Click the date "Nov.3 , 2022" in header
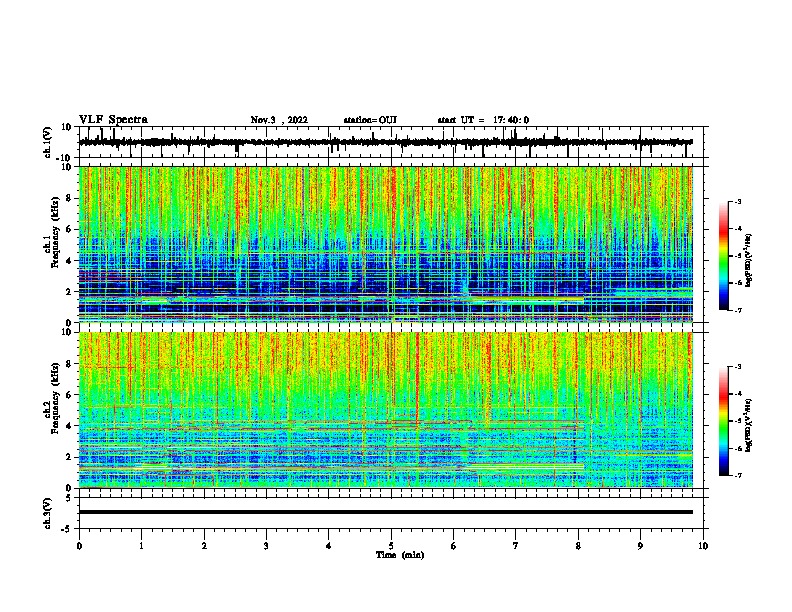Viewport: 792px width, 612px height. coord(279,120)
